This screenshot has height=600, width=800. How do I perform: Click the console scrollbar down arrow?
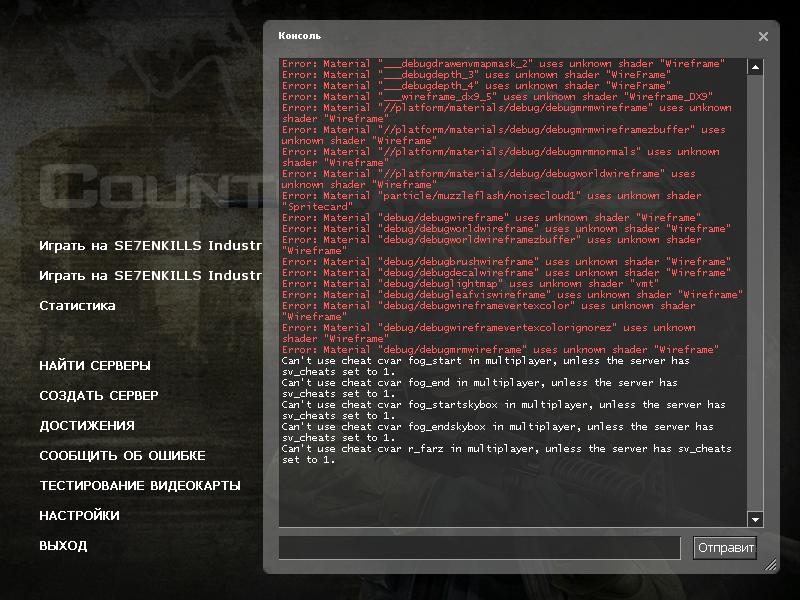[755, 519]
